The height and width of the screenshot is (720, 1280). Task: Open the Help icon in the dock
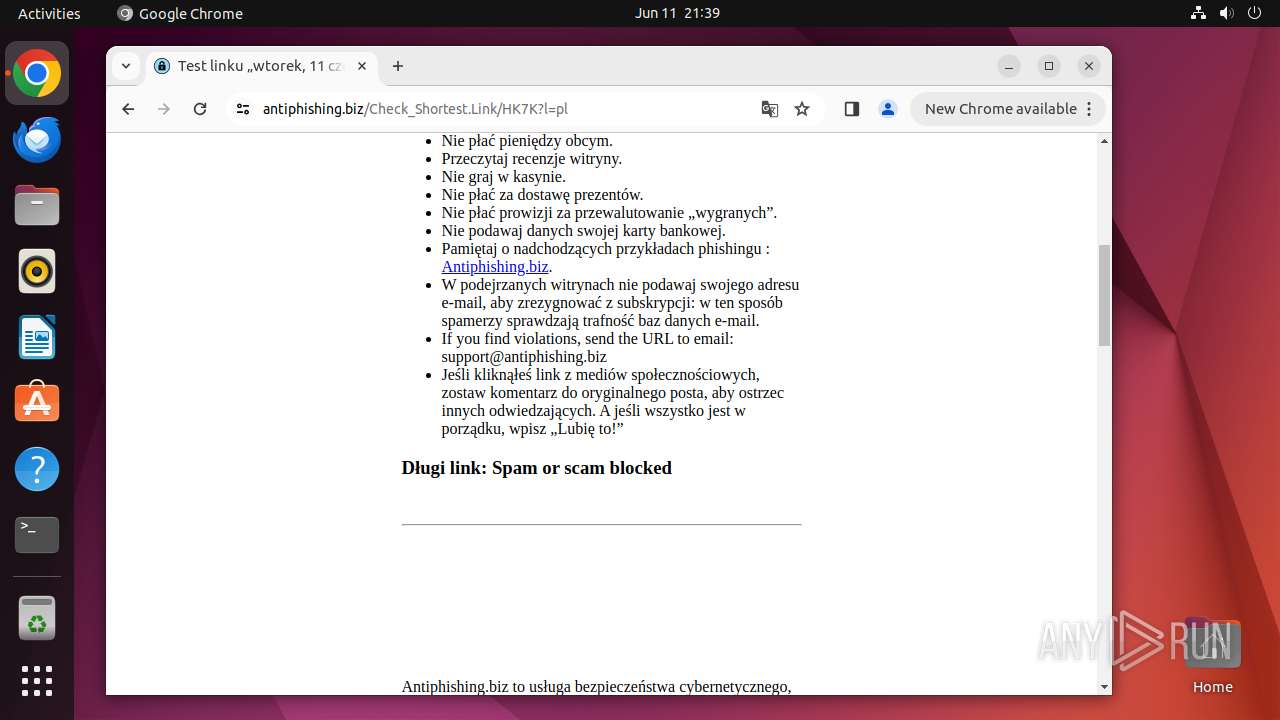pos(37,469)
